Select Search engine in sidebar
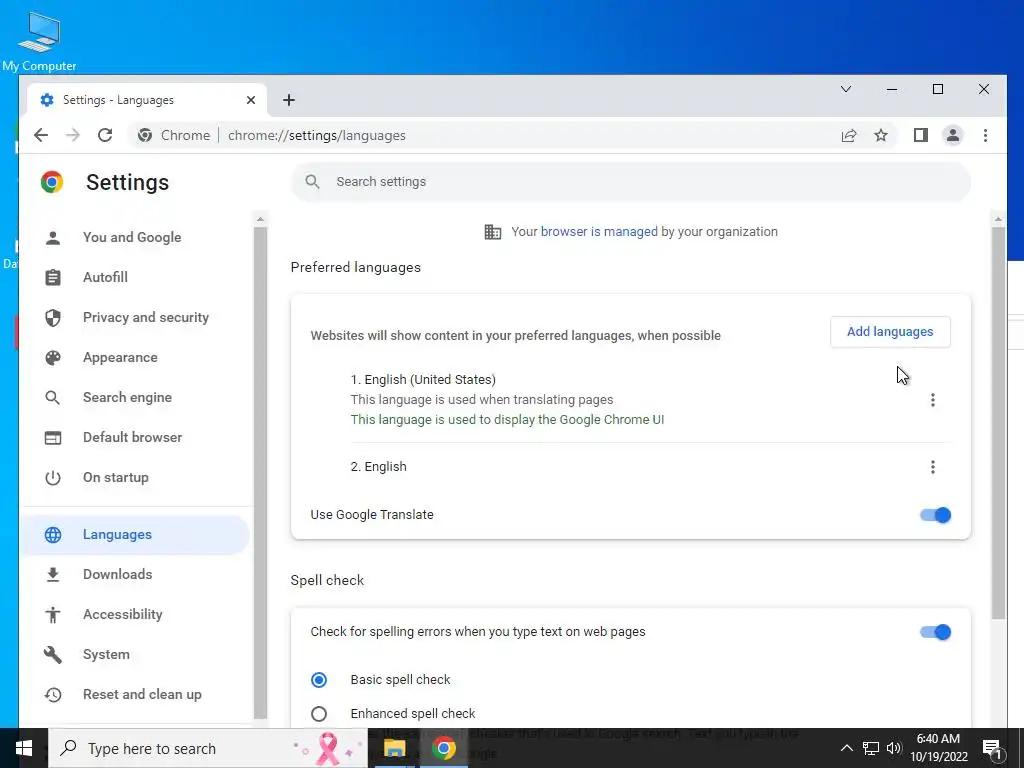 click(136, 398)
